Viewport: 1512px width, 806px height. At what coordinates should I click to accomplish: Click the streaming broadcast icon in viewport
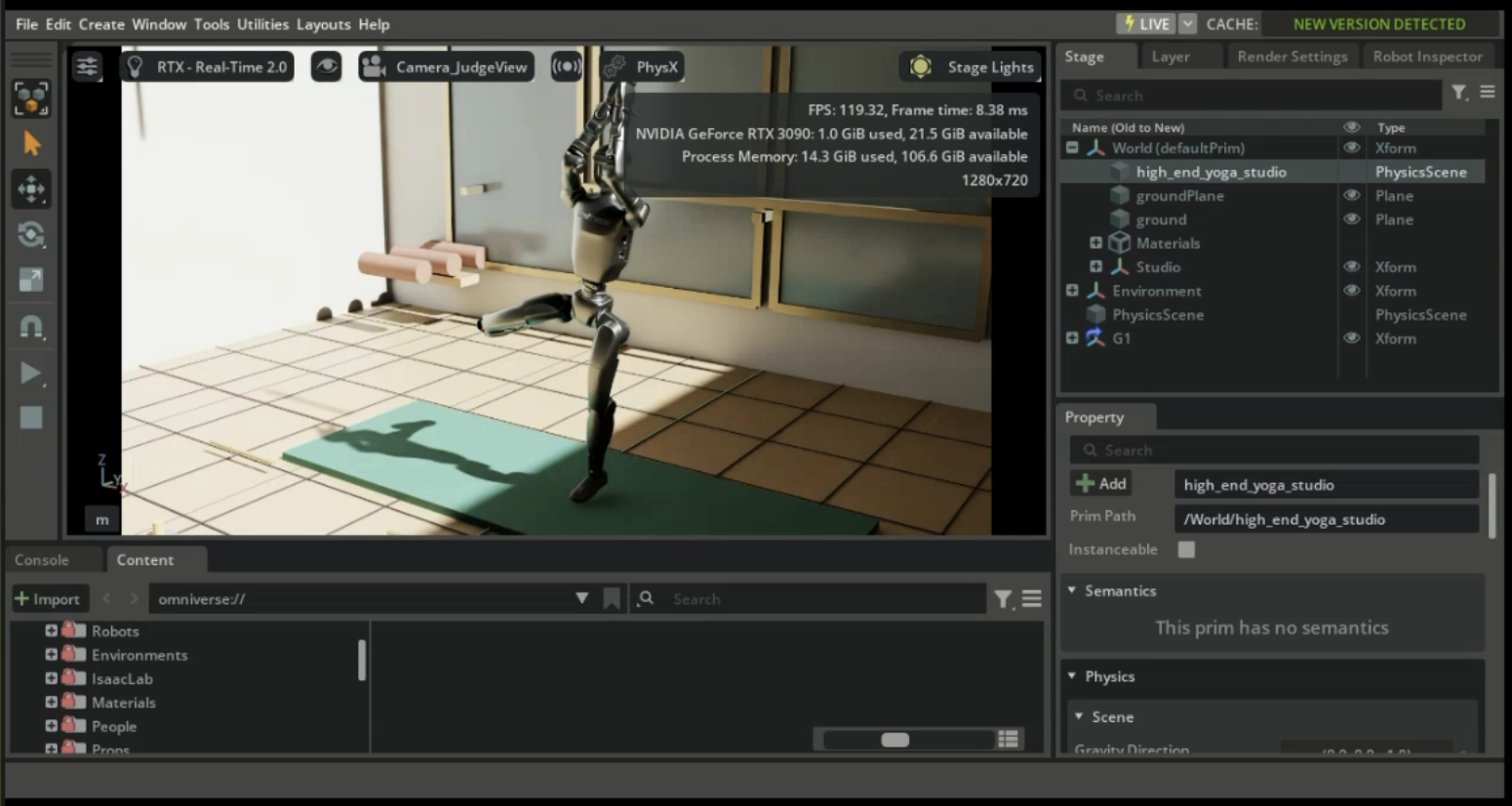tap(566, 66)
